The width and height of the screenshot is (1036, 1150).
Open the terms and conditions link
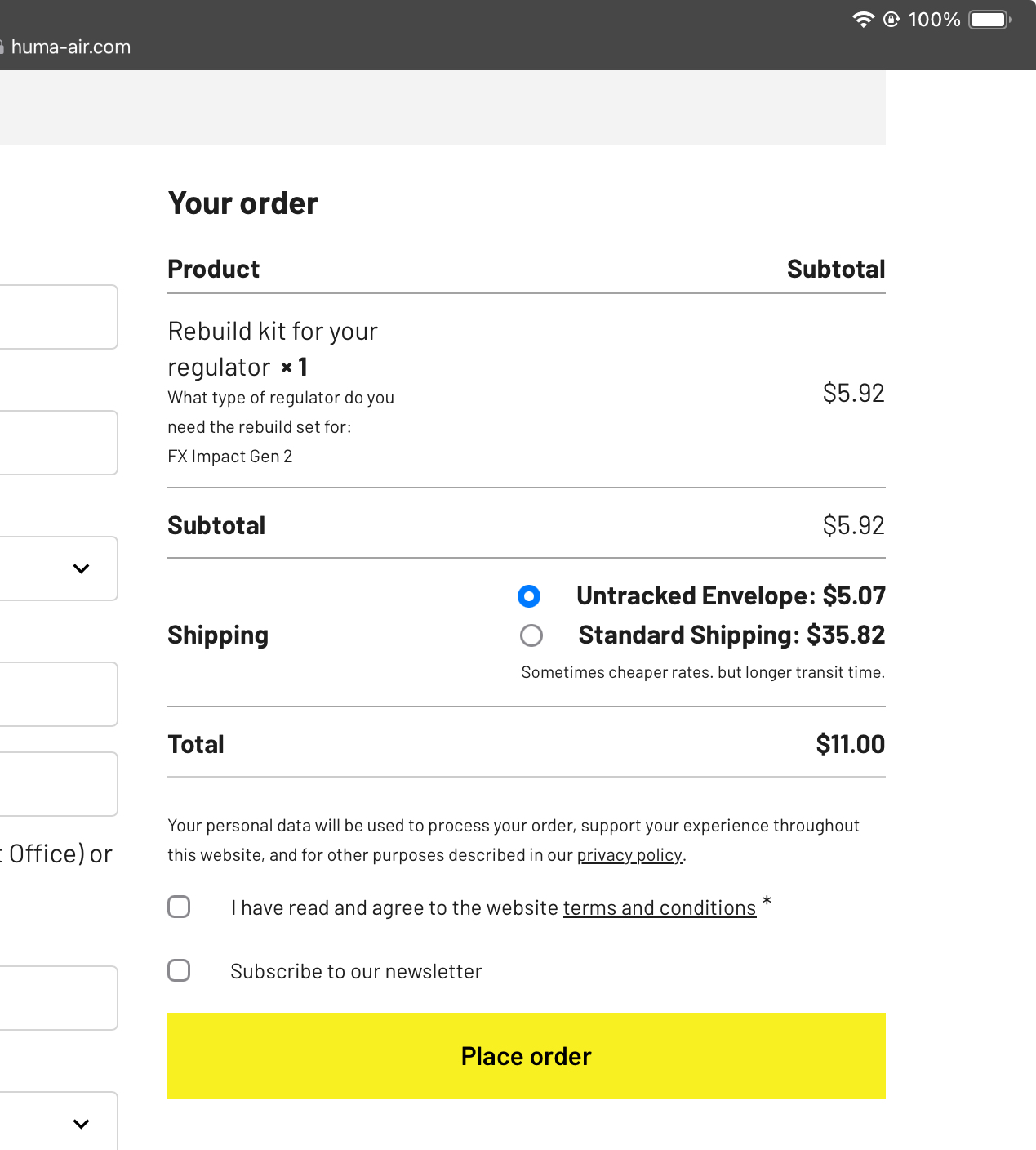[660, 908]
